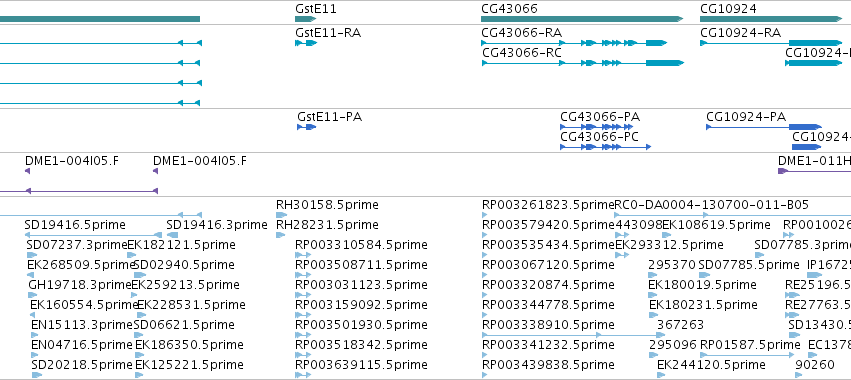Click the CG10924-RA transcript feature

(x=771, y=43)
